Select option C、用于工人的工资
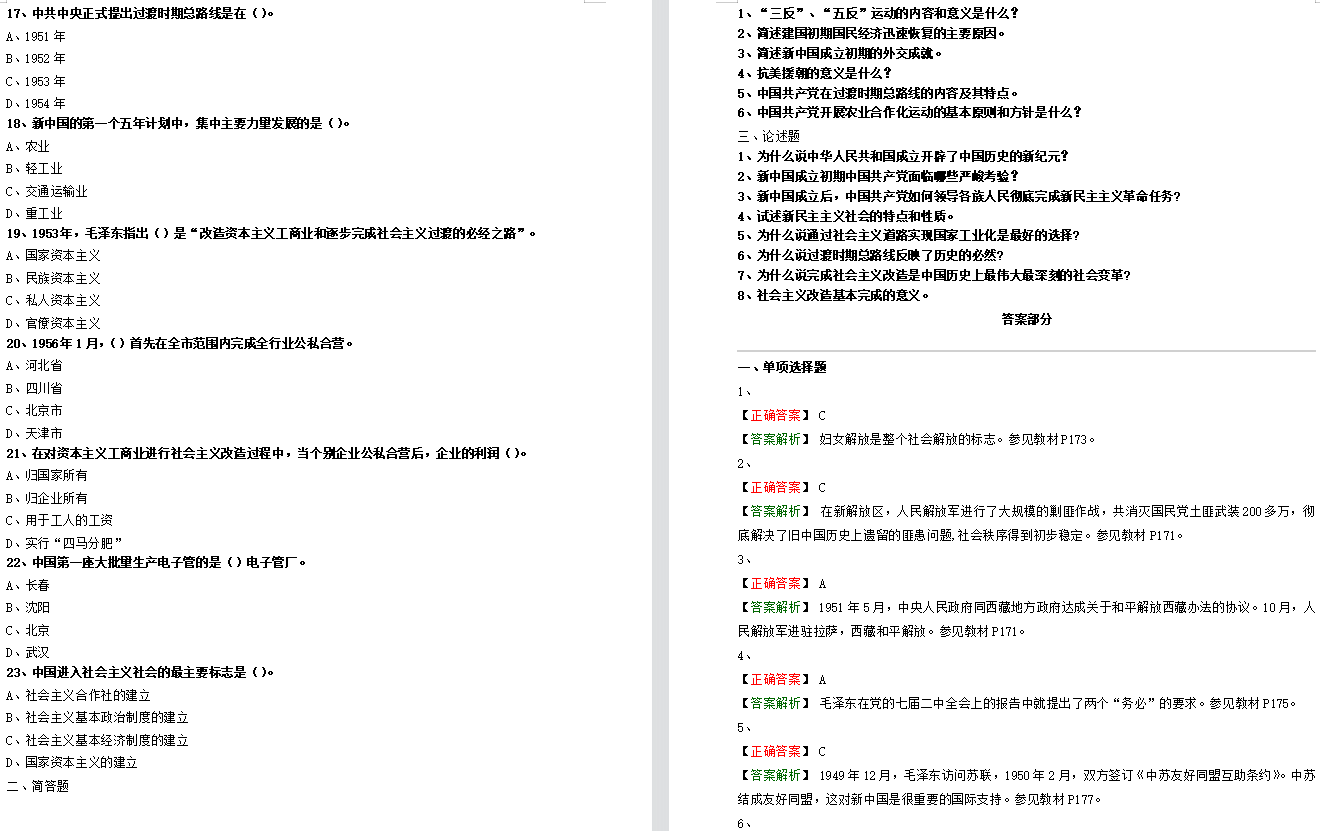The image size is (1320, 831). click(x=59, y=521)
